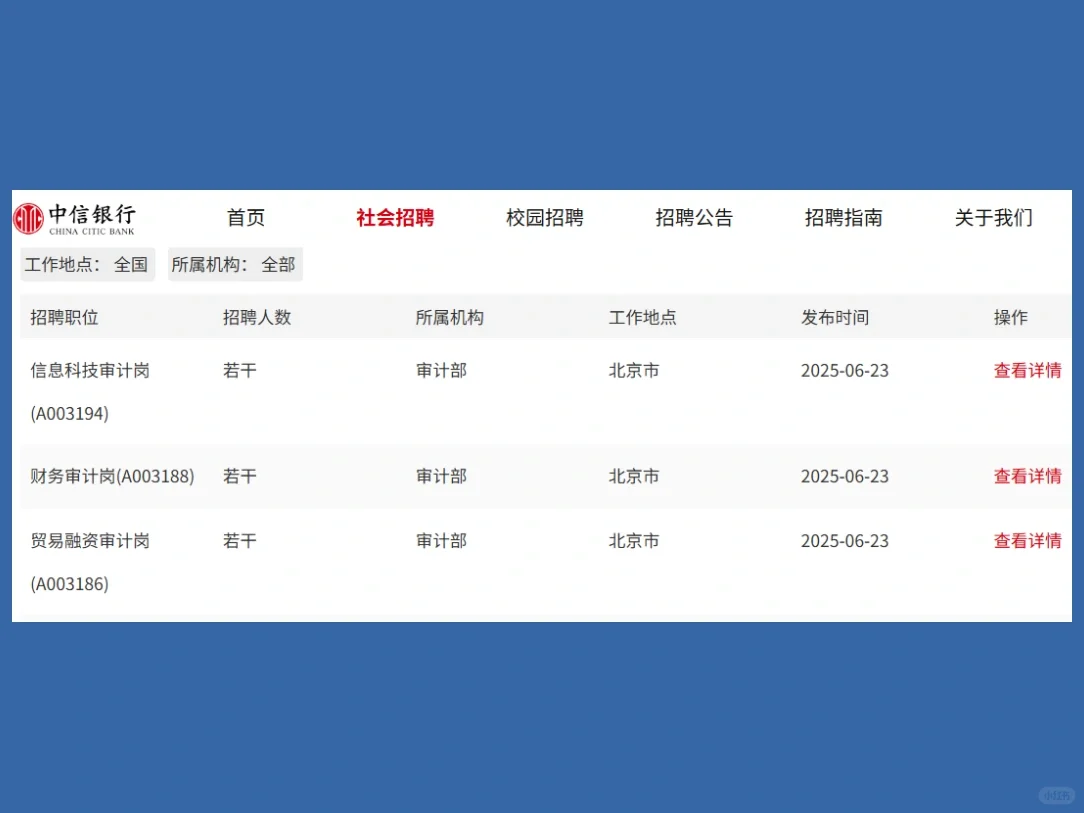Screen dimensions: 1084x813
Task: Open the 招聘公告 menu item
Action: (694, 218)
